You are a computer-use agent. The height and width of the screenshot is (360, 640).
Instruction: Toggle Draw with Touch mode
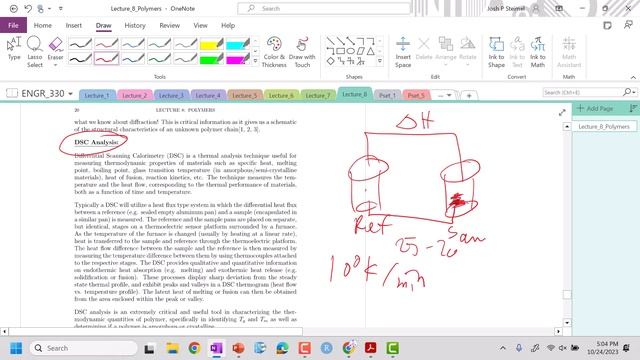[x=302, y=52]
